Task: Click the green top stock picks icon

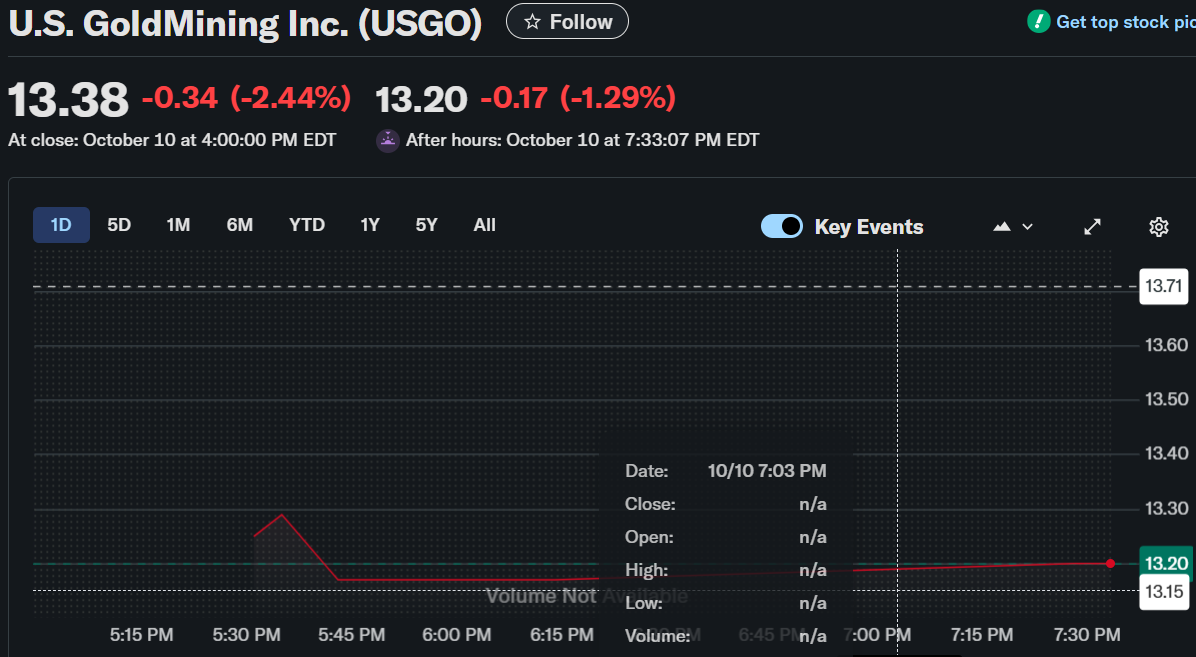Action: pos(1039,21)
